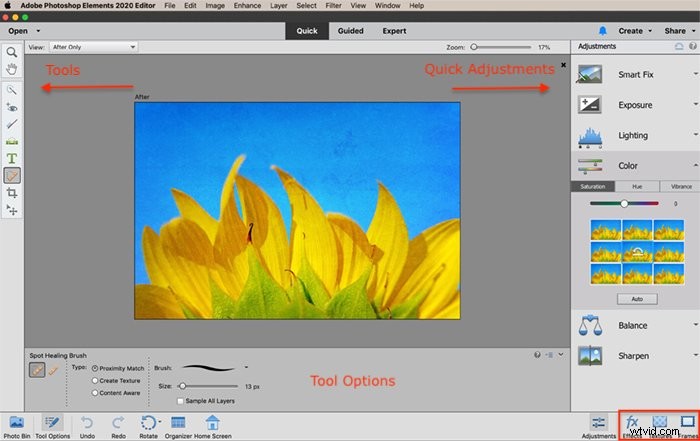
Task: Select the Whiten Teeth tool
Action: pyautogui.click(x=12, y=124)
